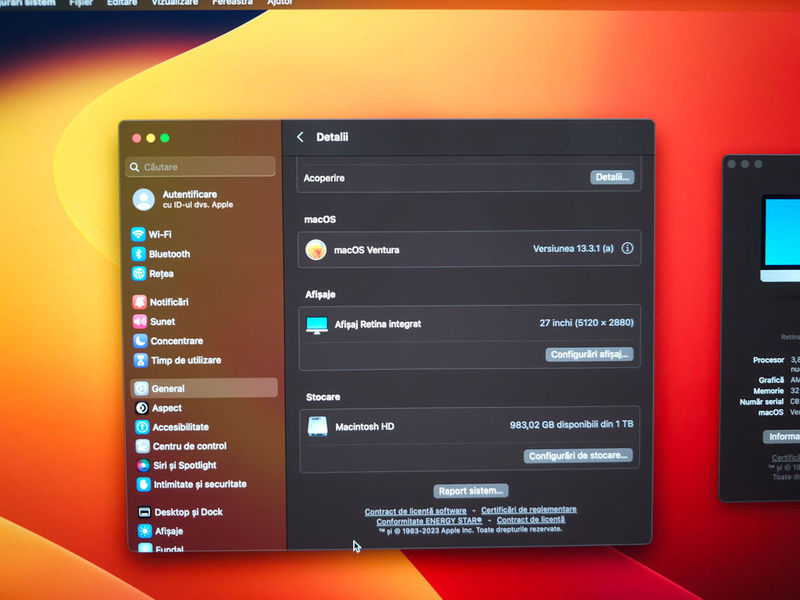Viewport: 800px width, 600px height.
Task: Open Afișaje in the sidebar
Action: 160,531
